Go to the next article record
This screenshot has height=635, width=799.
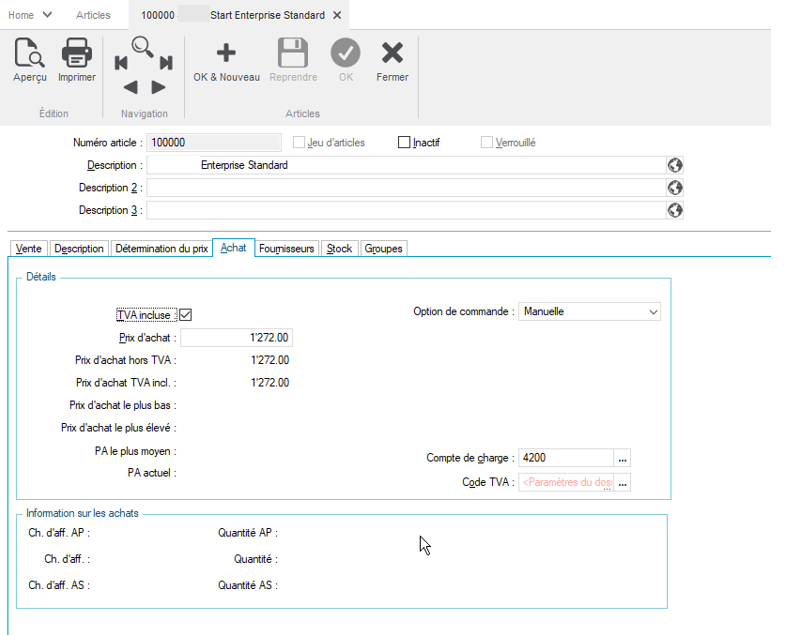[158, 87]
